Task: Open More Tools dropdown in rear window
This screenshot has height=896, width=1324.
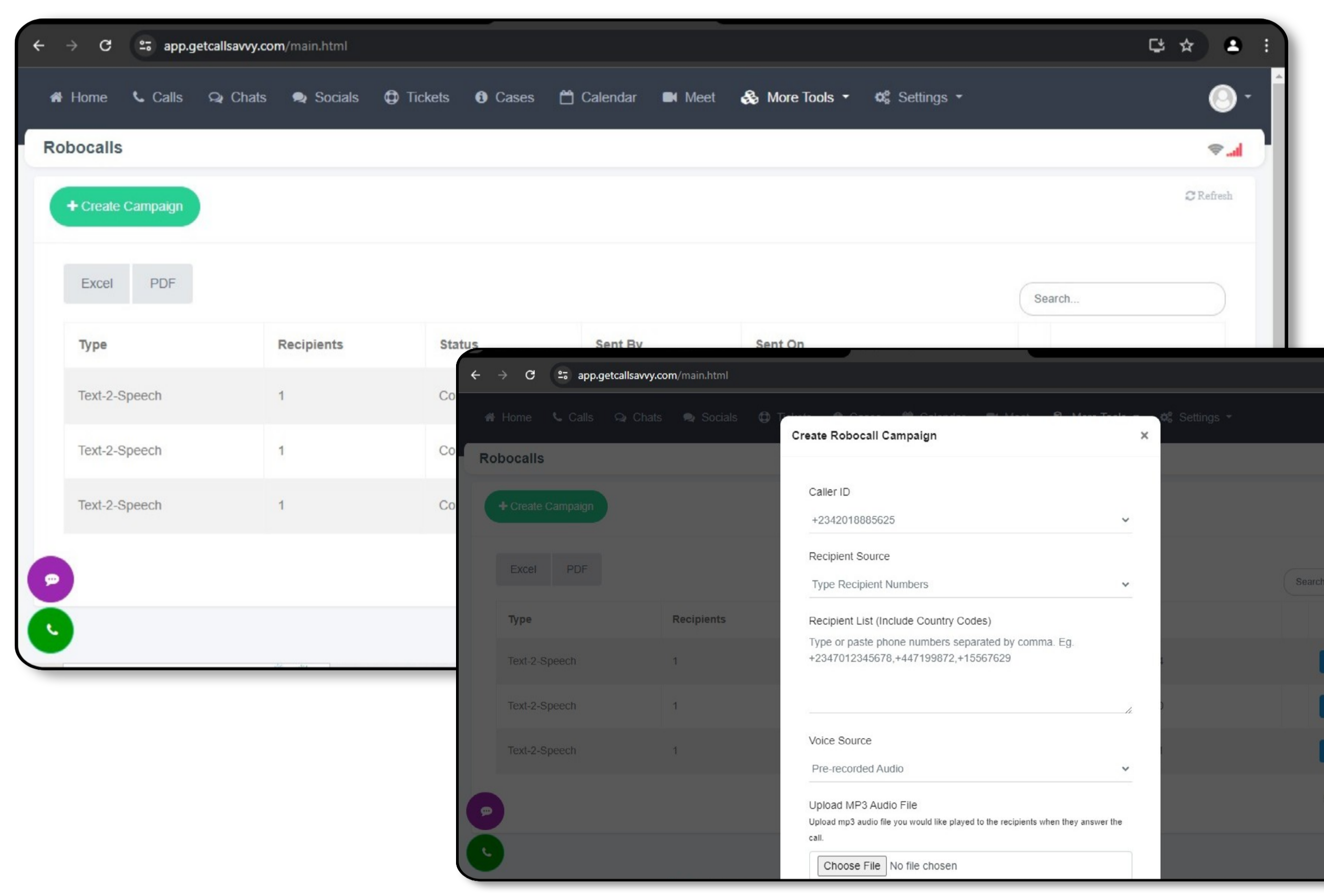Action: 795,97
